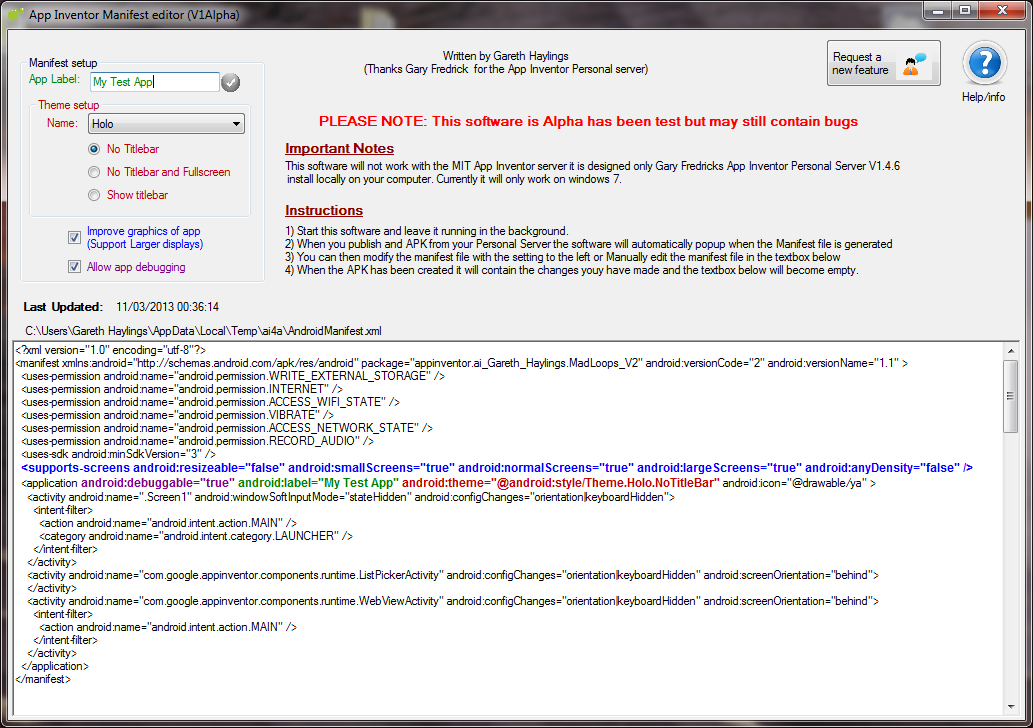Click the WebViewActivity activity line

coord(453,601)
